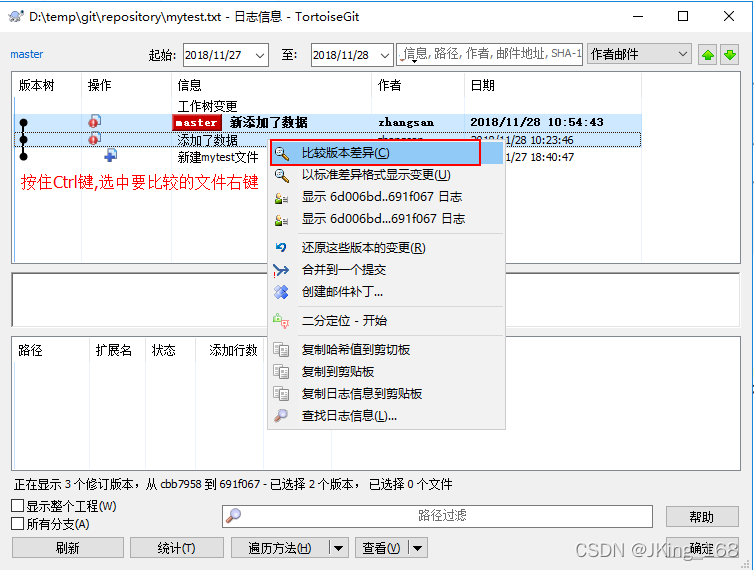
Task: Open 查找日志信息(L)... menu entry
Action: pos(386,416)
